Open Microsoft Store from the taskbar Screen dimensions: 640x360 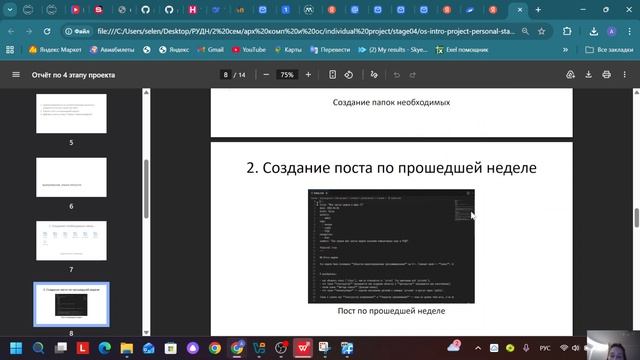coord(171,348)
